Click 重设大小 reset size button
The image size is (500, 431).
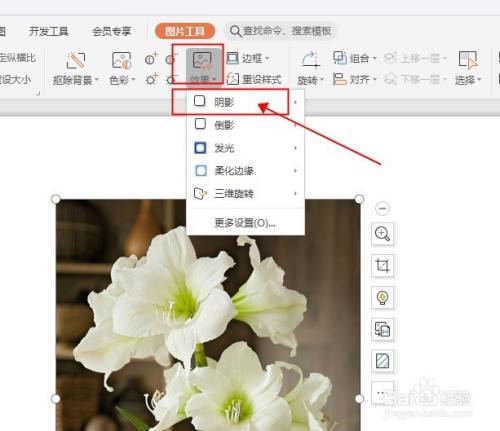[x=15, y=80]
